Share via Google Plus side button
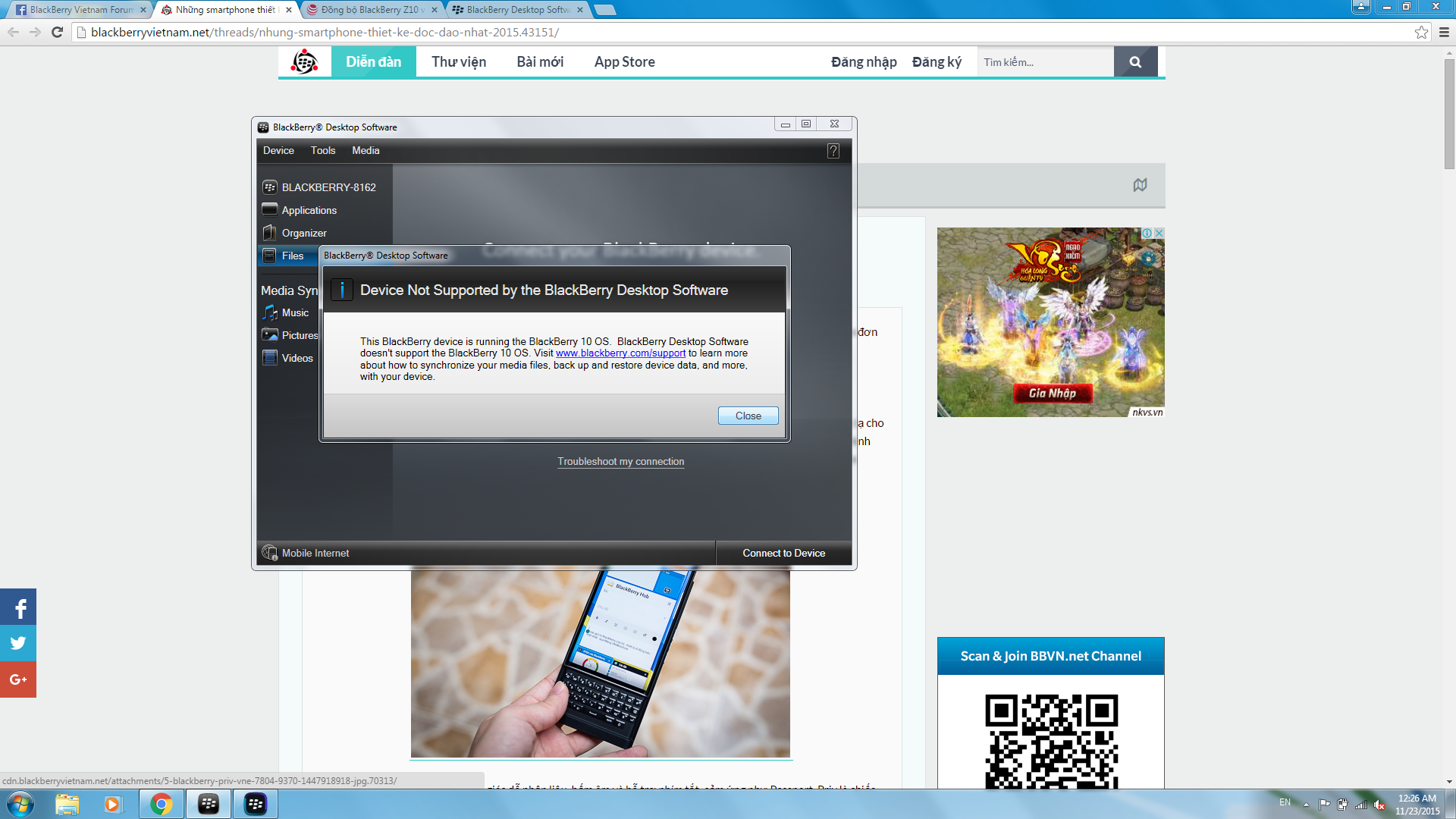The image size is (1456, 819). [x=18, y=679]
